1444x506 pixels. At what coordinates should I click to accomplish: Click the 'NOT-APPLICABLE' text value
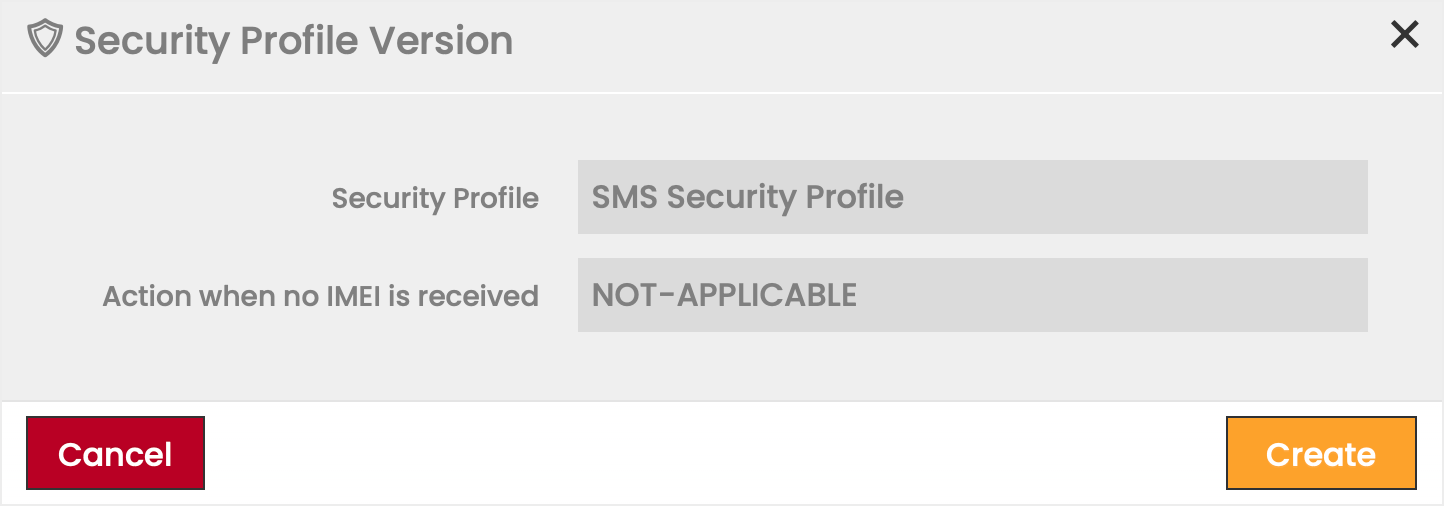click(724, 295)
